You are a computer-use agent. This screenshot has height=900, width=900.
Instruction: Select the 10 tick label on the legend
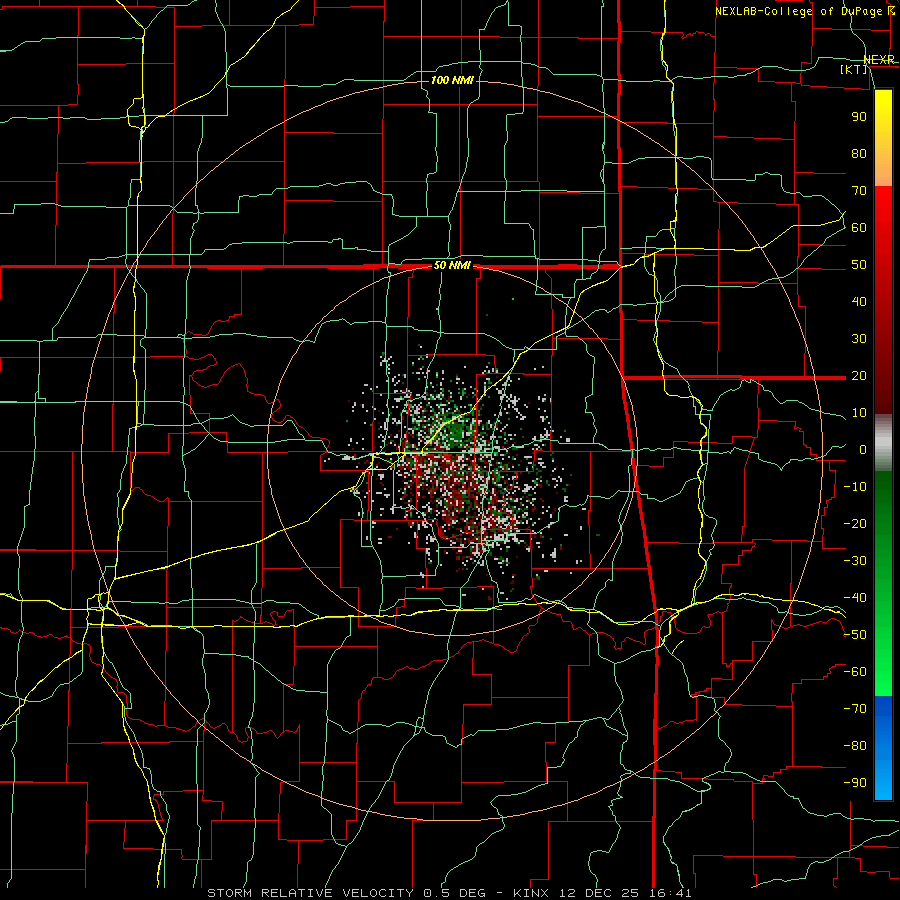pyautogui.click(x=859, y=413)
